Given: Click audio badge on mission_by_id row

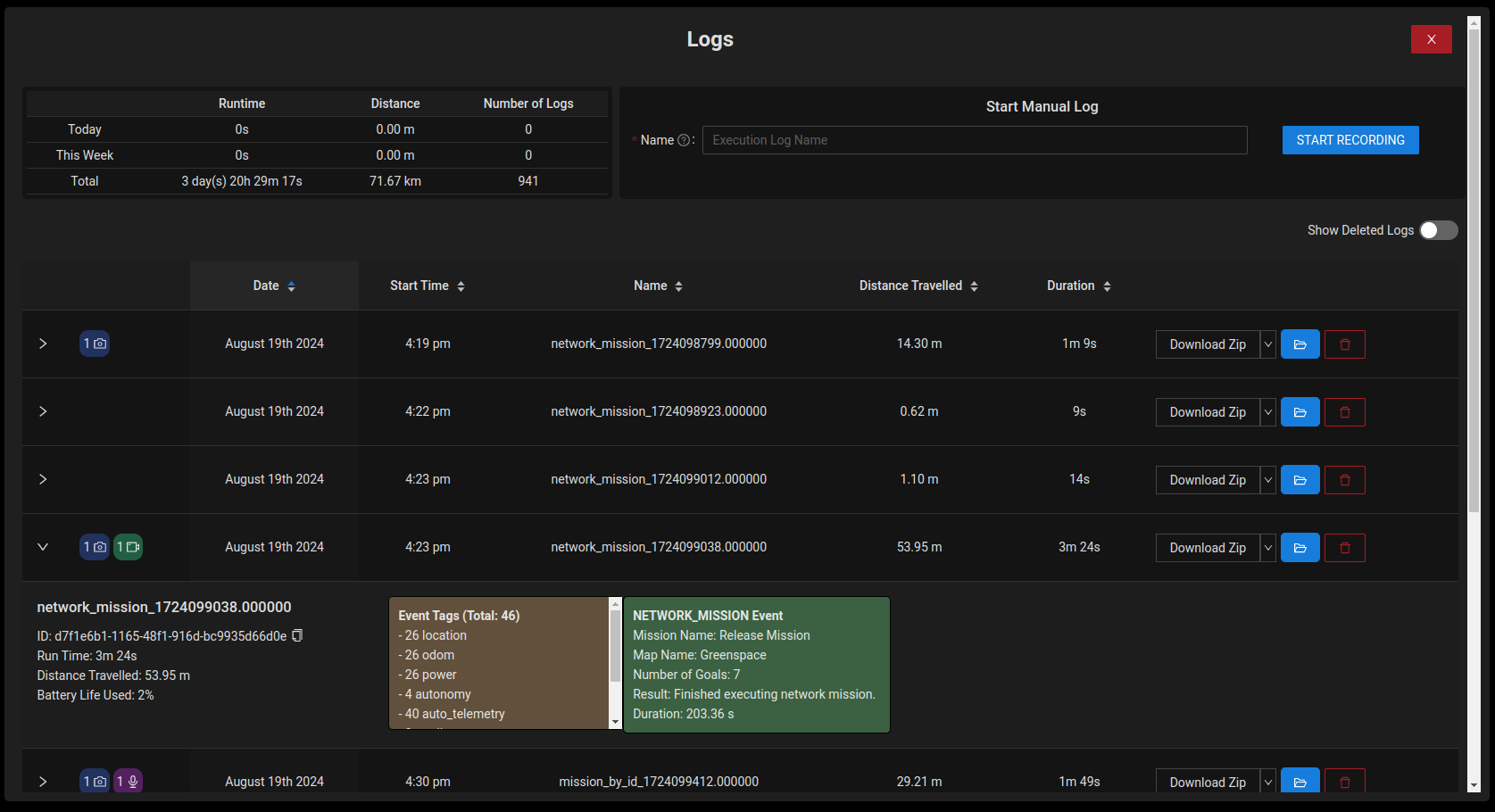Looking at the screenshot, I should coord(129,782).
